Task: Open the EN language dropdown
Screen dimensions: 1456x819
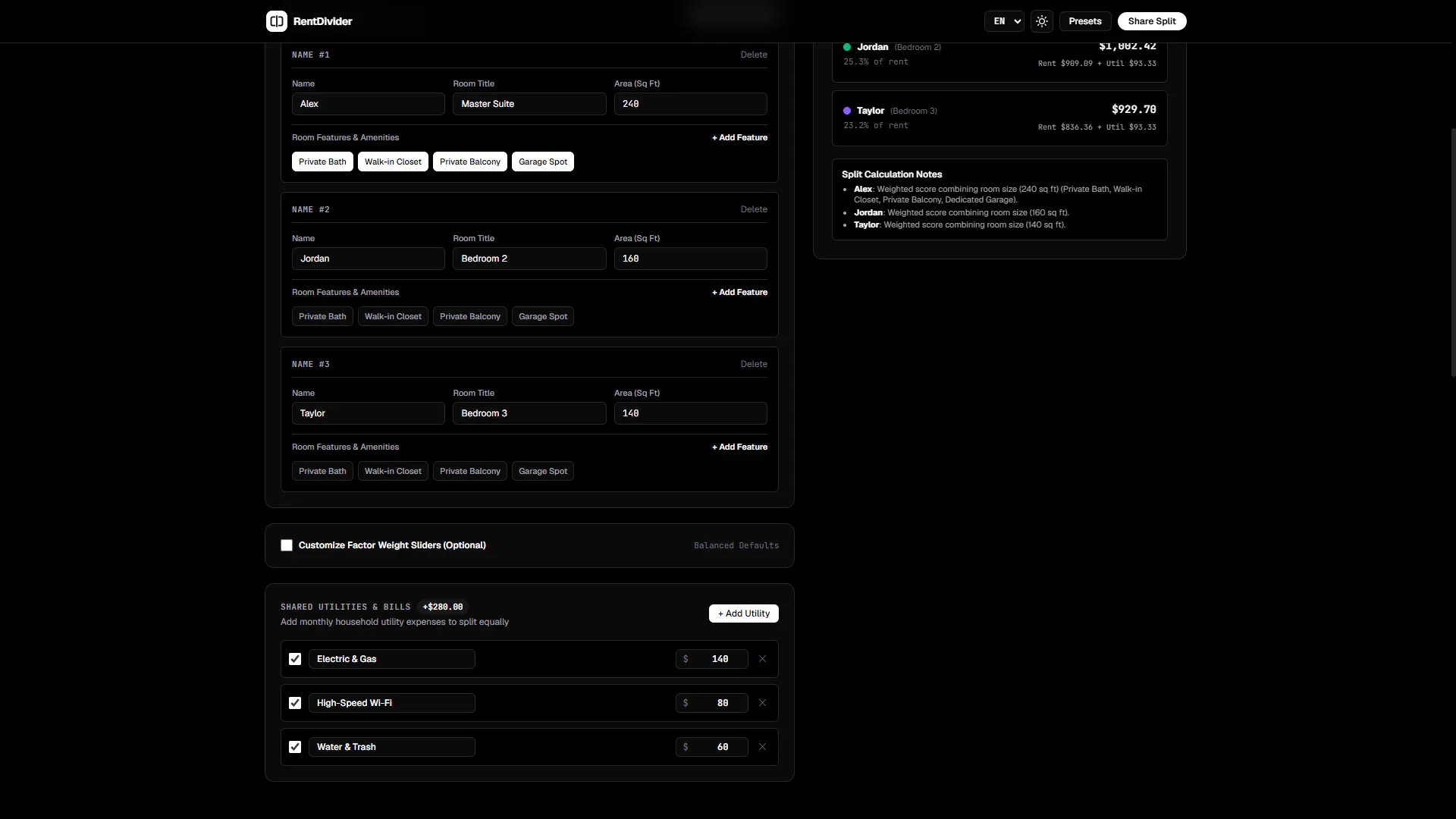Action: click(x=1004, y=21)
